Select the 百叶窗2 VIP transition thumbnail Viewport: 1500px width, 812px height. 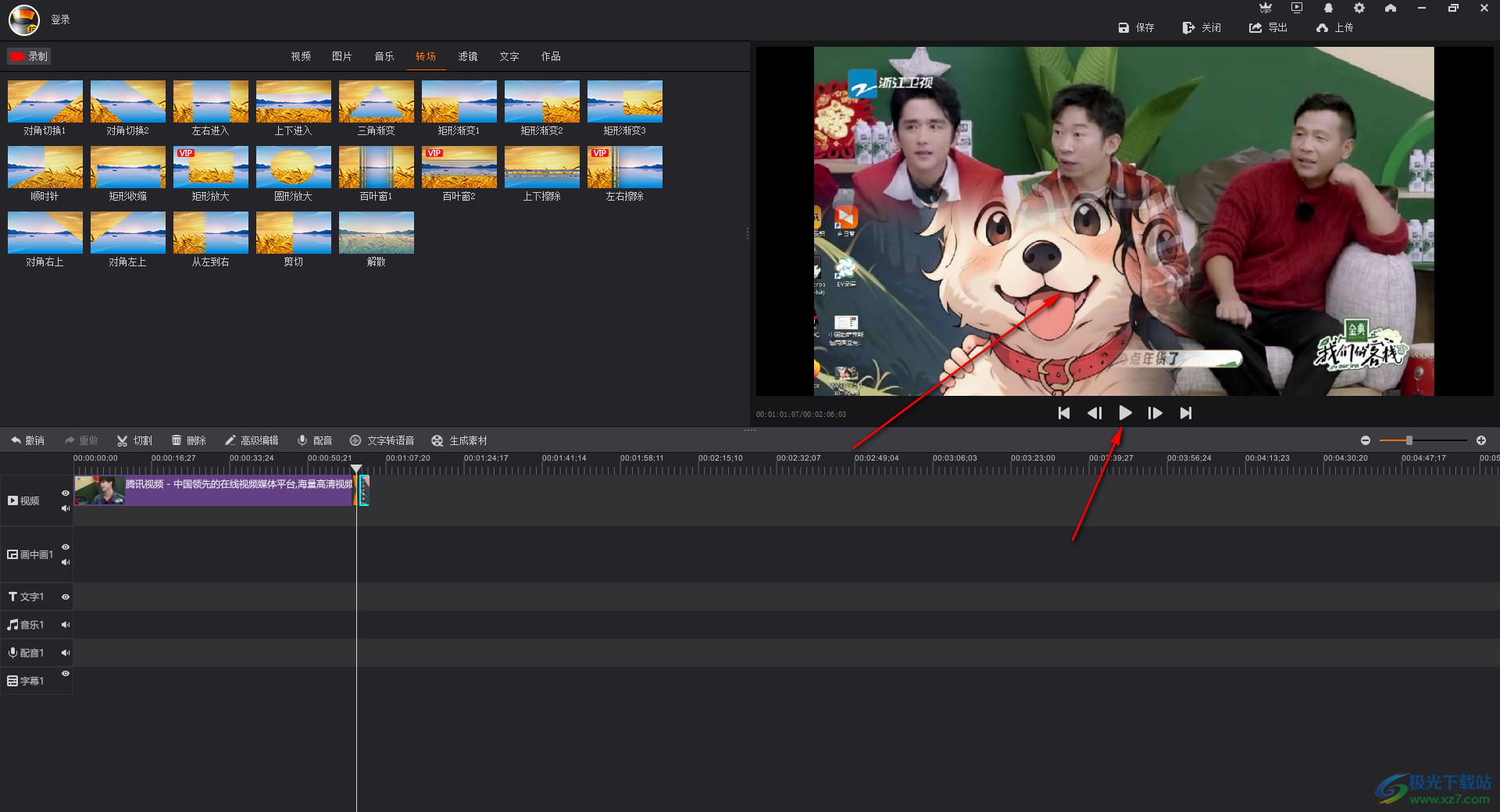point(459,167)
